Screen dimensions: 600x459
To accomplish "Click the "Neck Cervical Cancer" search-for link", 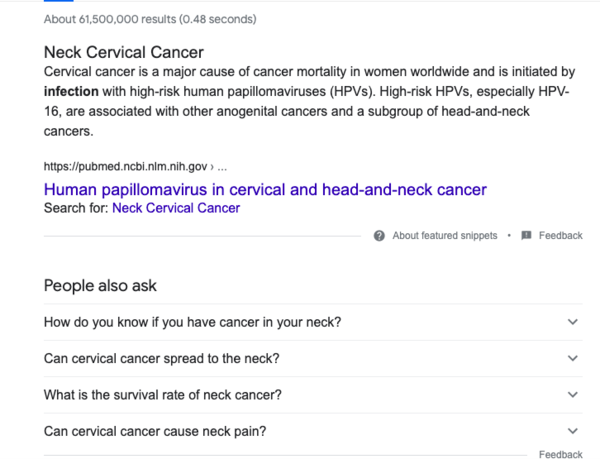I will click(176, 208).
